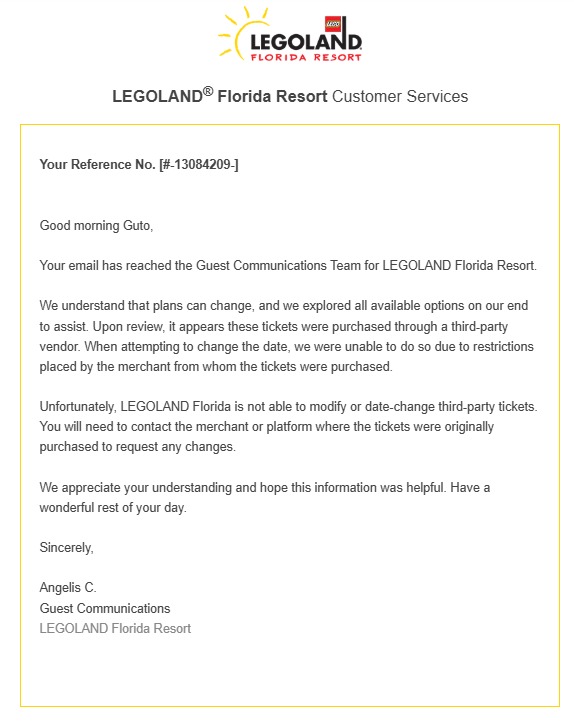Click the 'Good morning Guto' greeting line
Image resolution: width=574 pixels, height=721 pixels.
pos(96,226)
